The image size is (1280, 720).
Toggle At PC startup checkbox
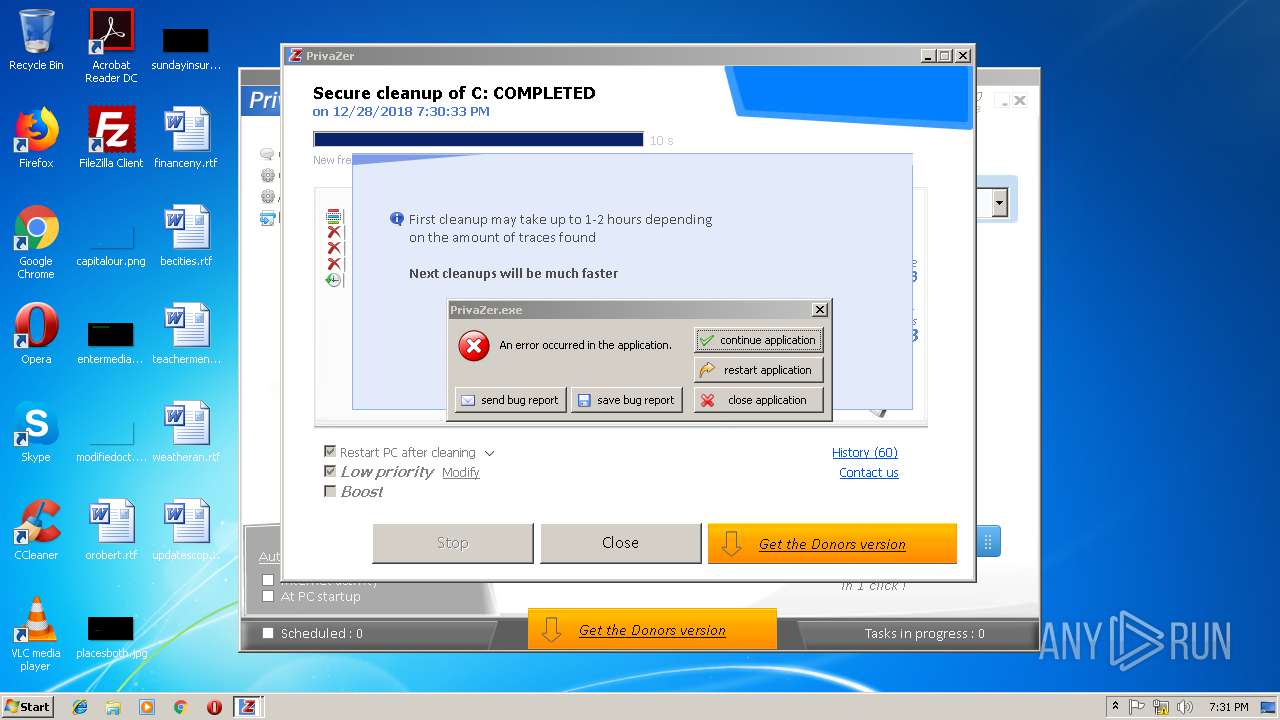(267, 596)
